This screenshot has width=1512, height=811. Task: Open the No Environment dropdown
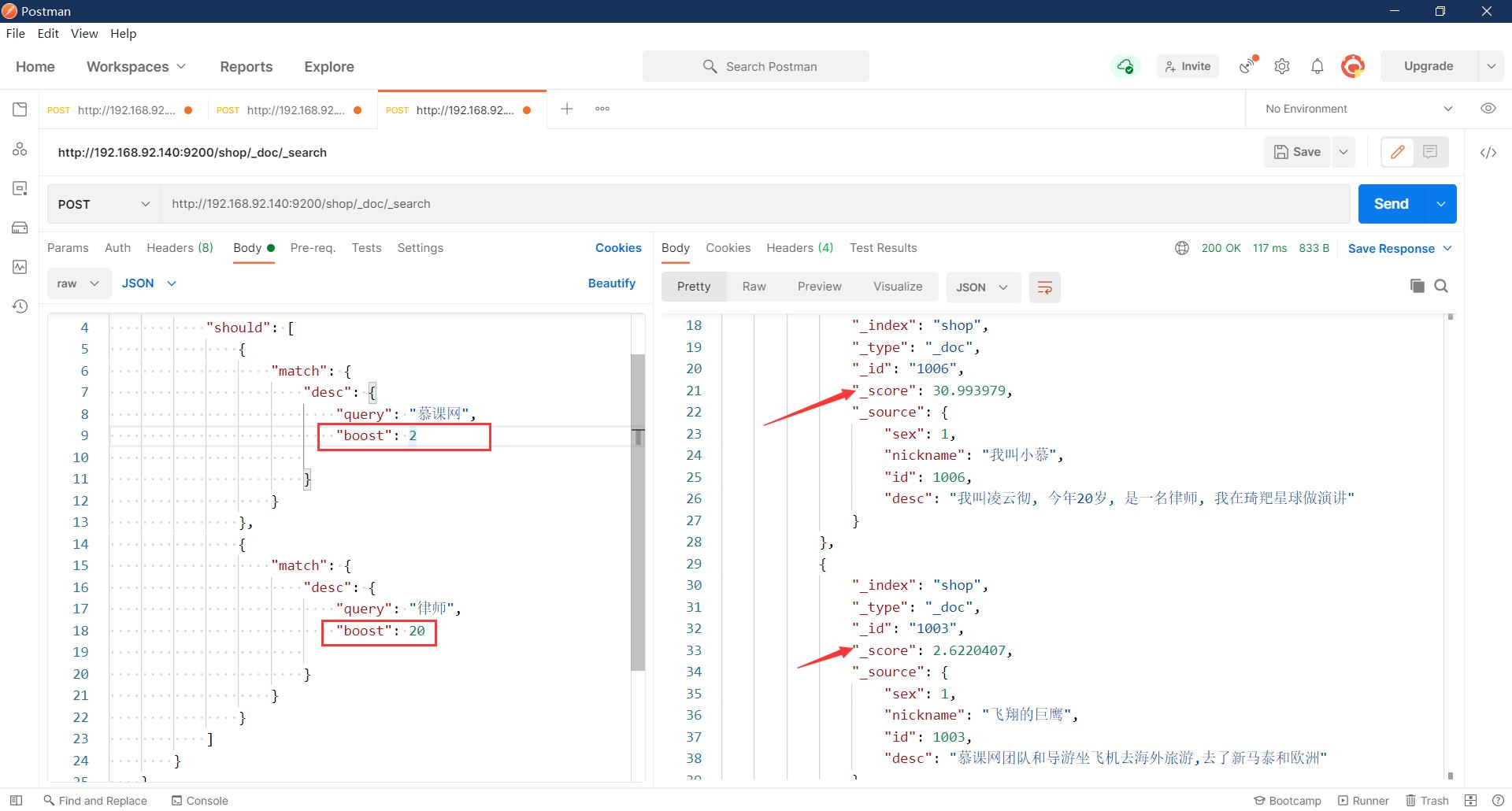(x=1358, y=109)
